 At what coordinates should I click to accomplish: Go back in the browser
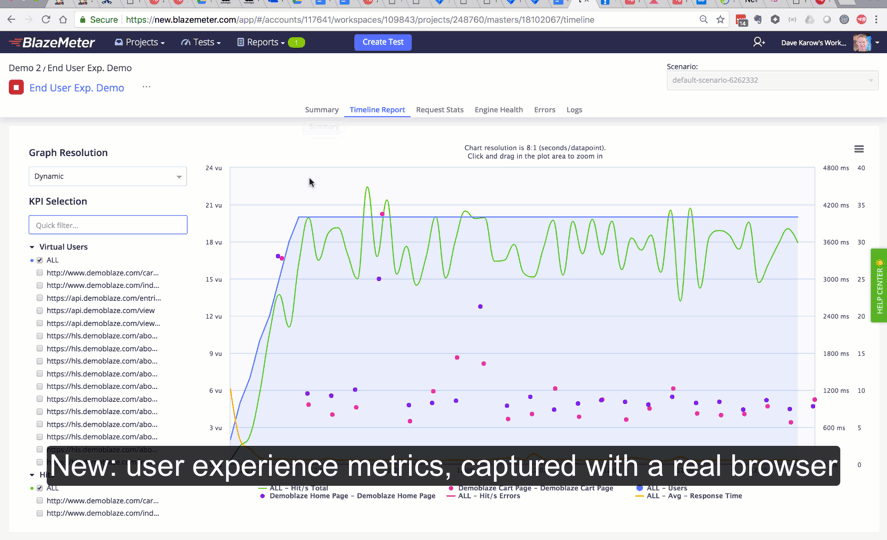click(11, 19)
